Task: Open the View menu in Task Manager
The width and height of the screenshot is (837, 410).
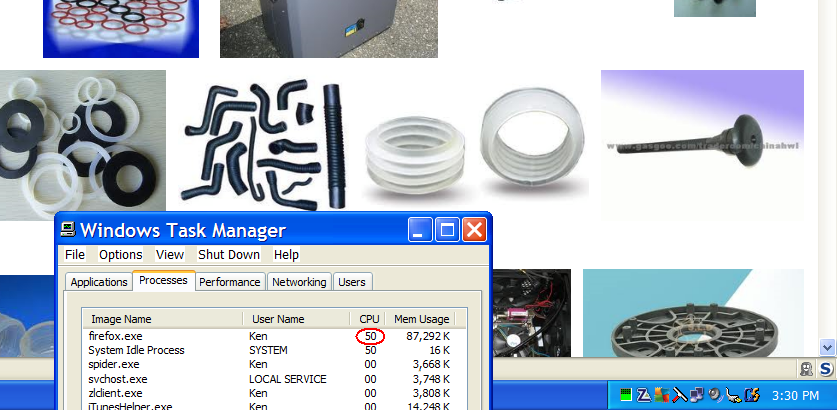Action: [170, 255]
